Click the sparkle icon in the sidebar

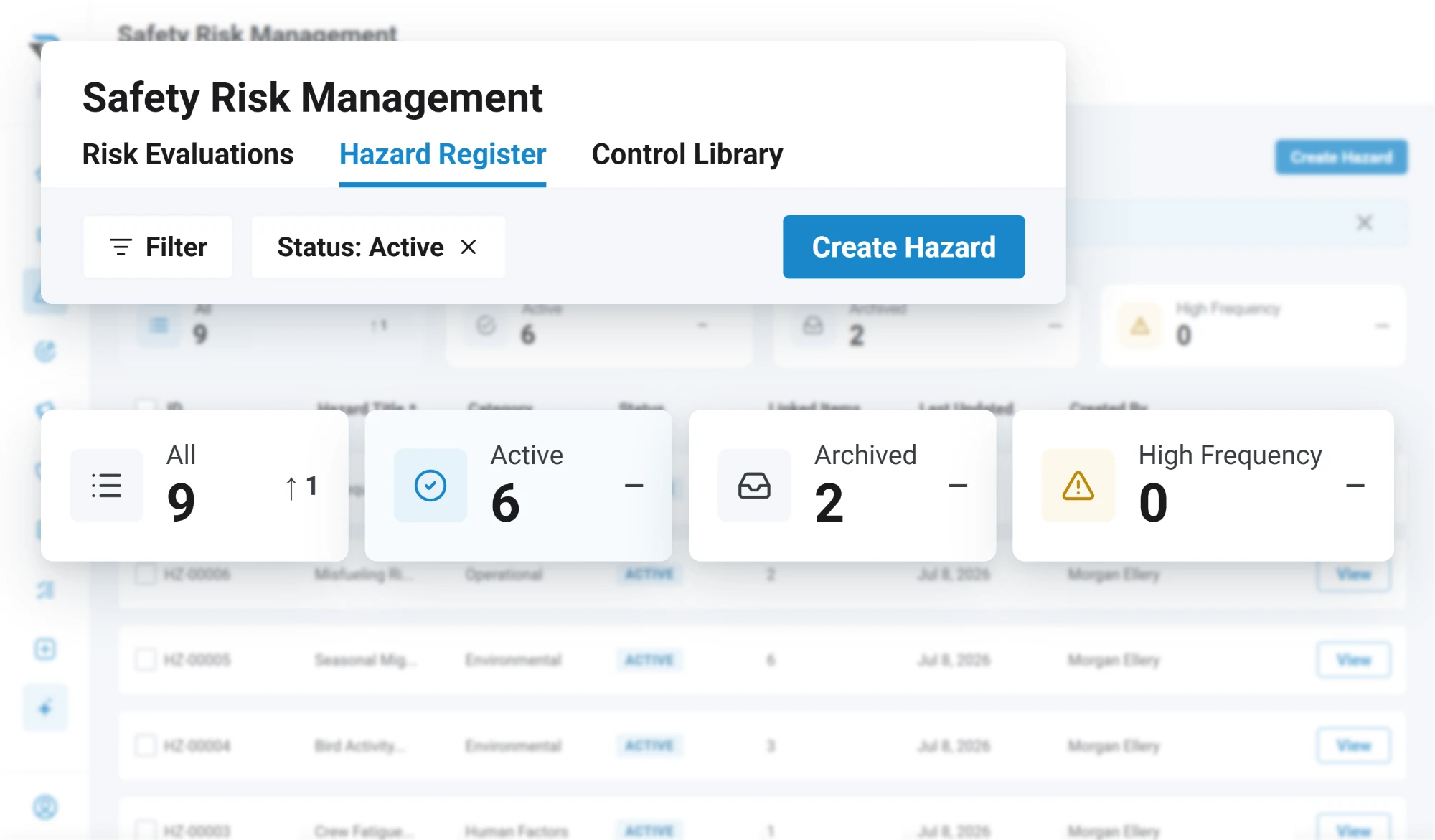[45, 708]
